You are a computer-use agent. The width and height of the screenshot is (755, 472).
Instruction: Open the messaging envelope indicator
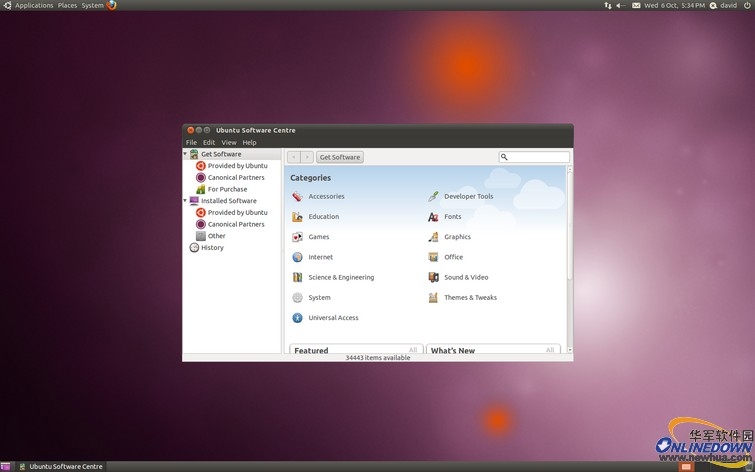click(x=636, y=5)
